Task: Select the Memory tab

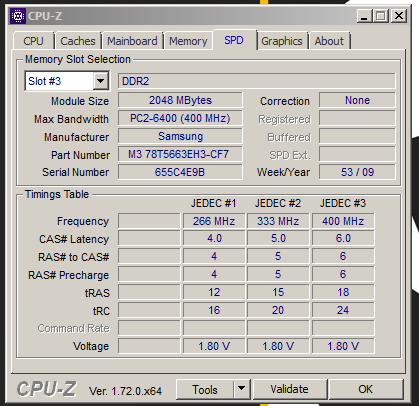Action: (188, 41)
